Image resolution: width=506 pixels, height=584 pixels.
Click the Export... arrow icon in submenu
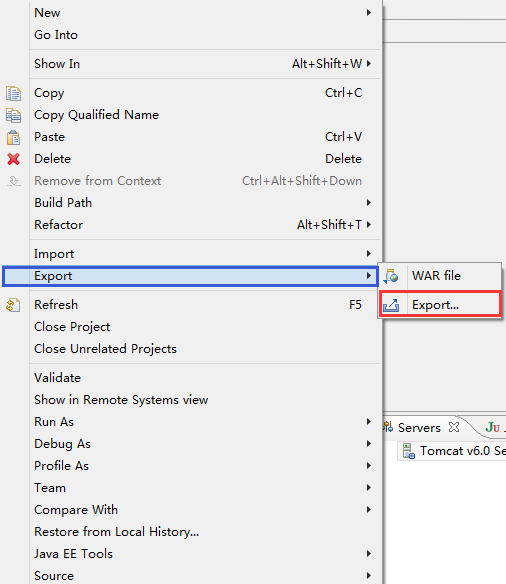391,305
